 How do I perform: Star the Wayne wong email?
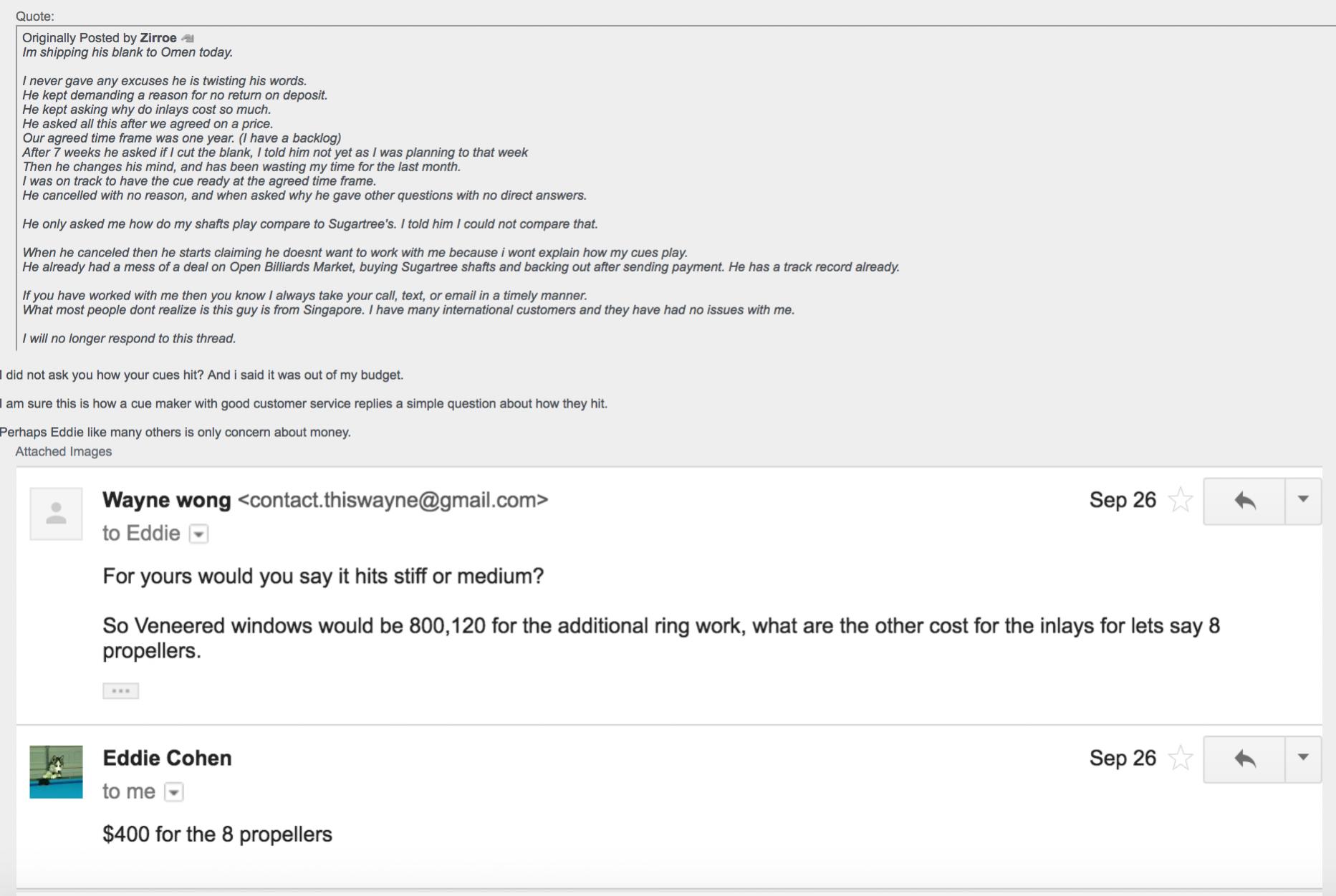[1180, 500]
